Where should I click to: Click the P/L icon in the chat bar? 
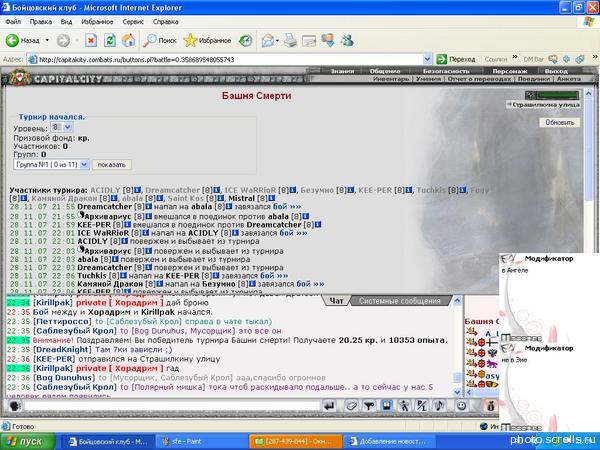(x=422, y=406)
